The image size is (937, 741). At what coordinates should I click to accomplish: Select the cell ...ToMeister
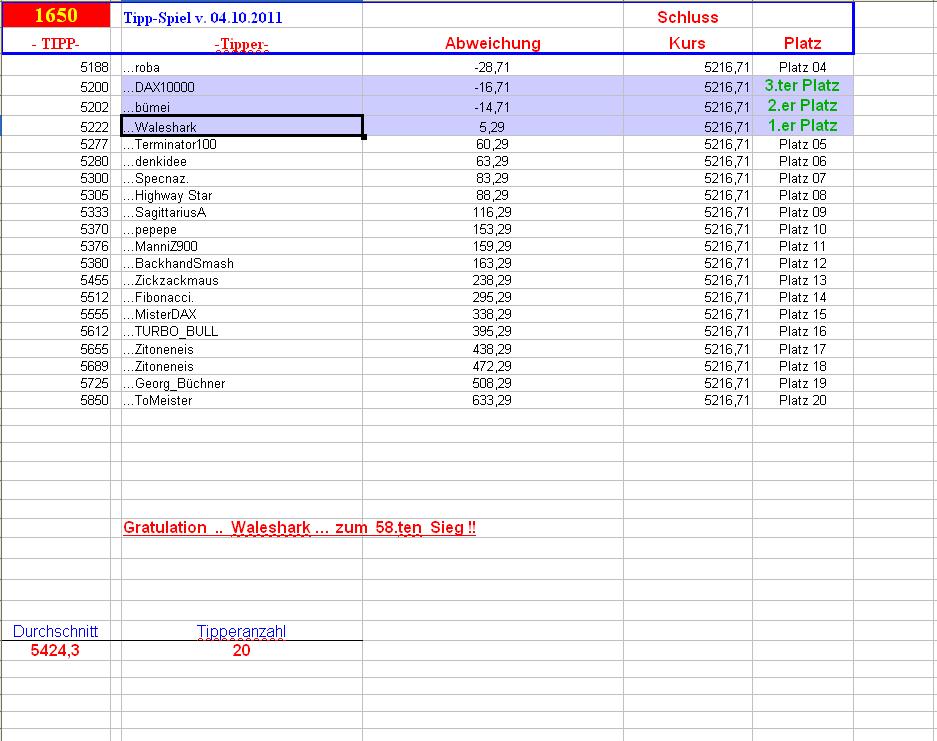point(241,400)
